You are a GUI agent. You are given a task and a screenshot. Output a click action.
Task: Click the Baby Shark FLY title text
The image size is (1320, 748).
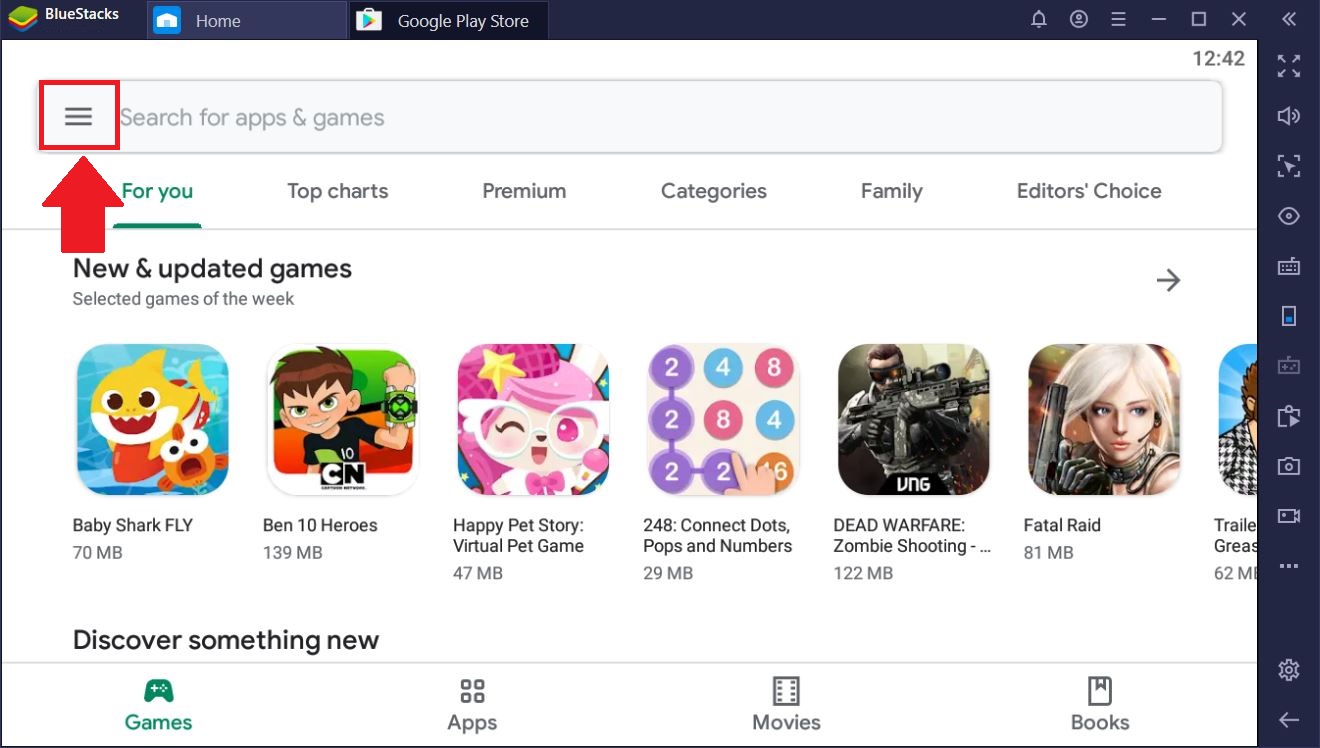click(x=132, y=525)
